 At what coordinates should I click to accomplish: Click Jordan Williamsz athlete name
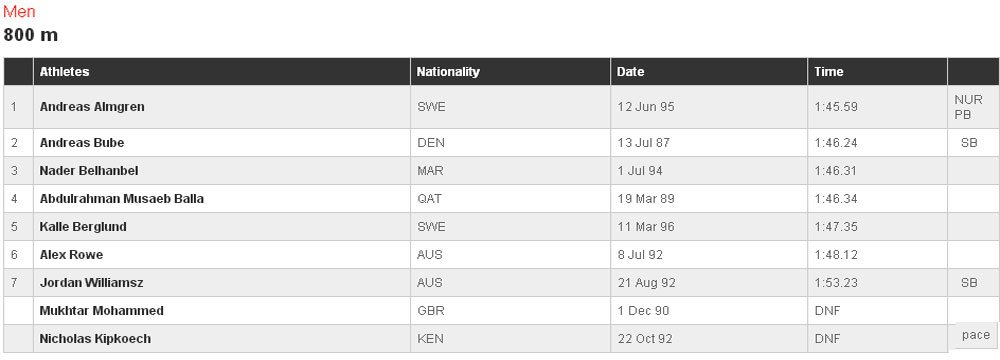pos(93,282)
